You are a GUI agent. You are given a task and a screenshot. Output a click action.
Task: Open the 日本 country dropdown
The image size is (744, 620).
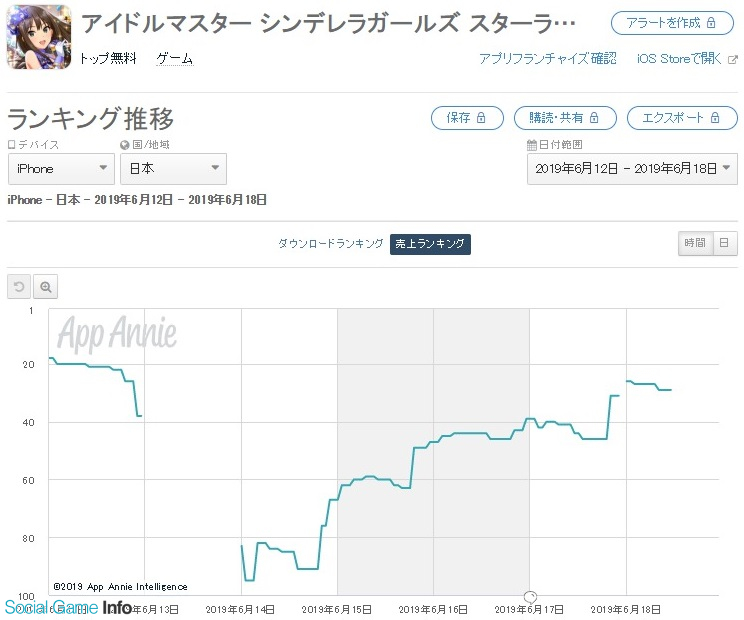(x=173, y=169)
